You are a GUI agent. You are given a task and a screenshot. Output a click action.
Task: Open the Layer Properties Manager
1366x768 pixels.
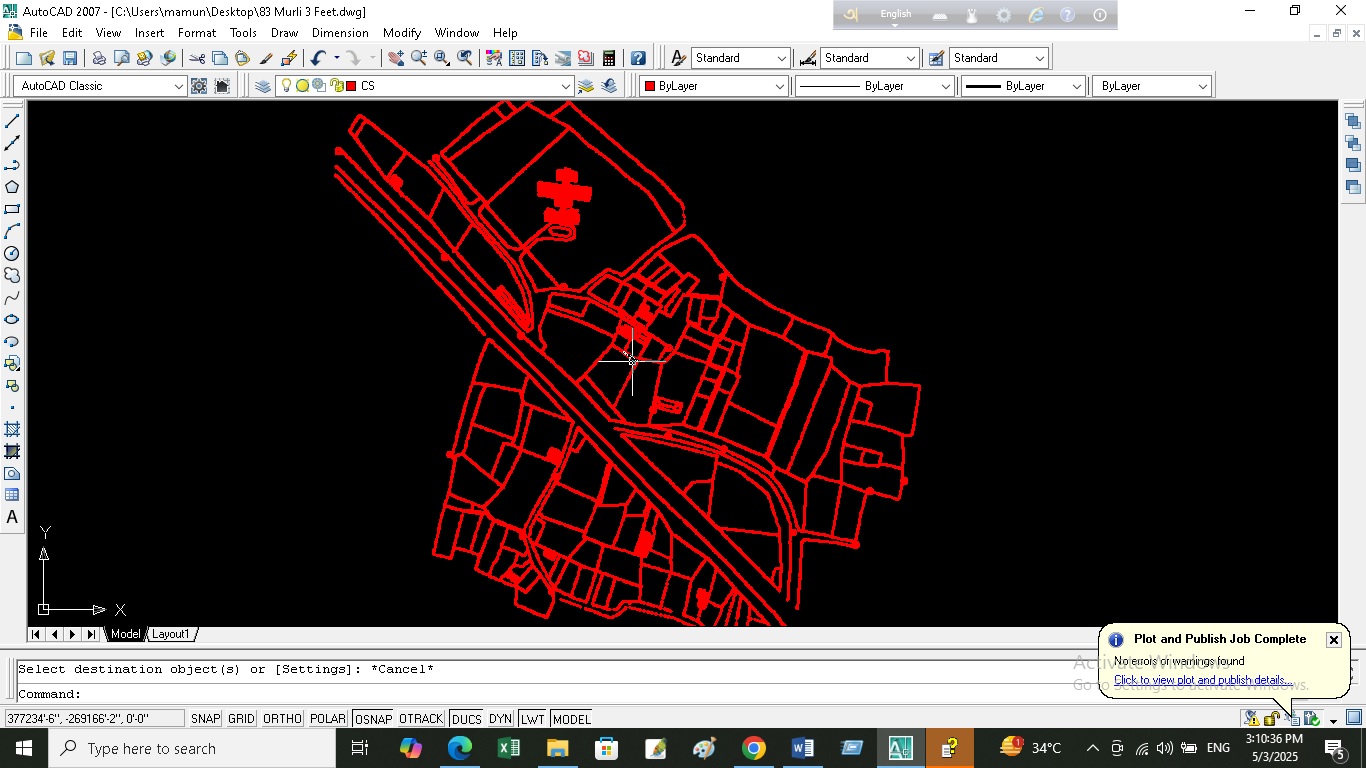click(x=263, y=86)
